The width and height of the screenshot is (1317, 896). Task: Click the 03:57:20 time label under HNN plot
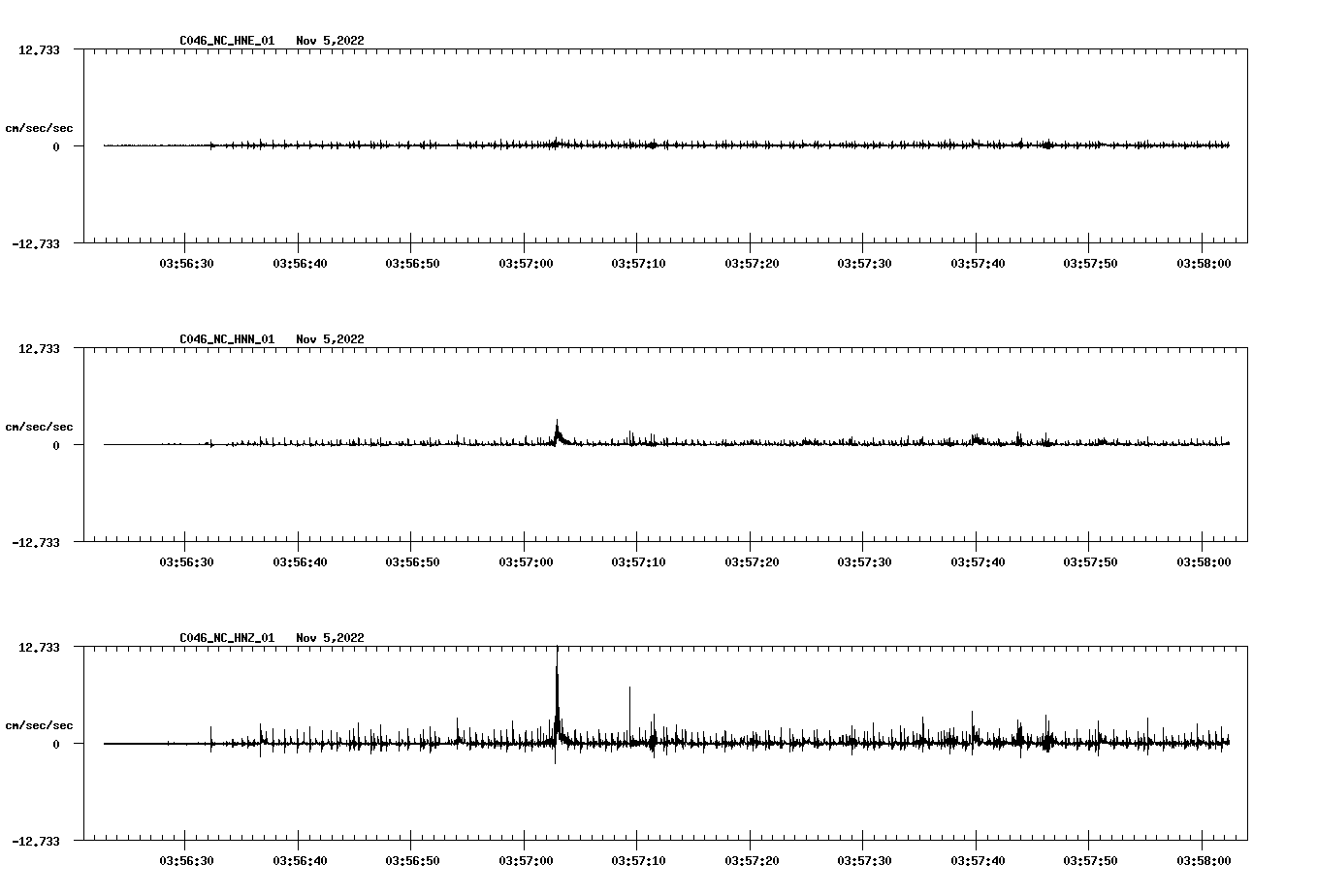pyautogui.click(x=752, y=562)
